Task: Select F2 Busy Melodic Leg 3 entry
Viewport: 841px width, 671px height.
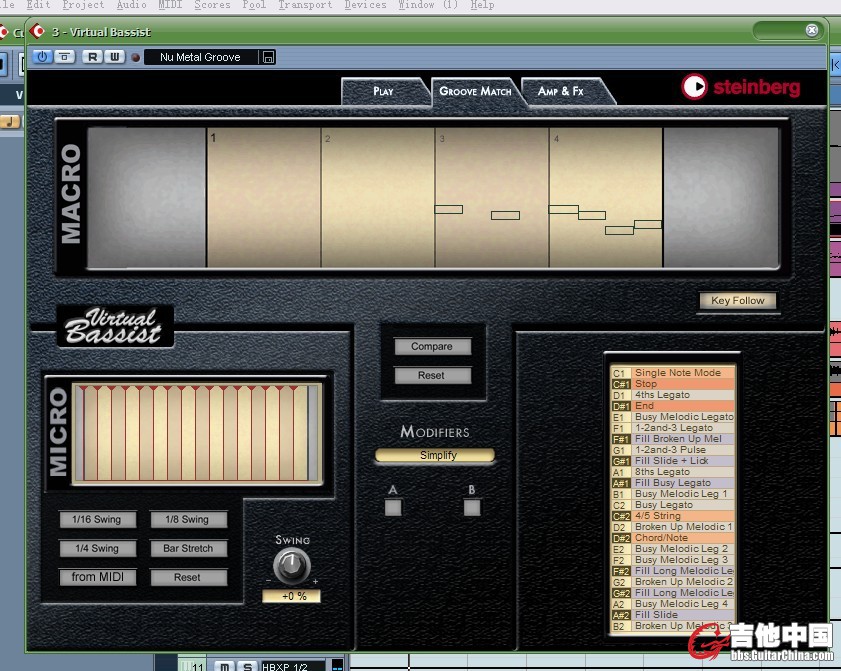Action: (x=673, y=560)
